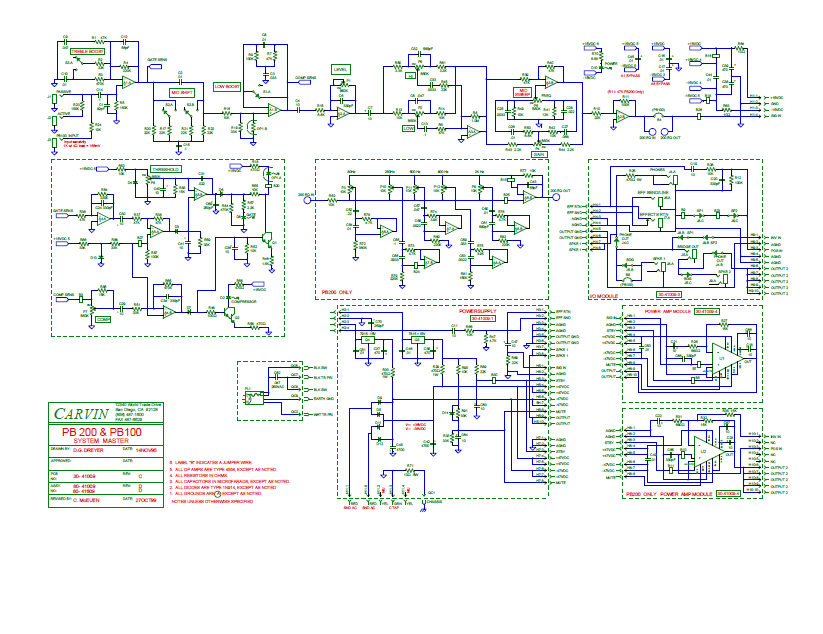Click the "BRIDGE OUT" jack label
This screenshot has width=823, height=634.
(x=688, y=247)
